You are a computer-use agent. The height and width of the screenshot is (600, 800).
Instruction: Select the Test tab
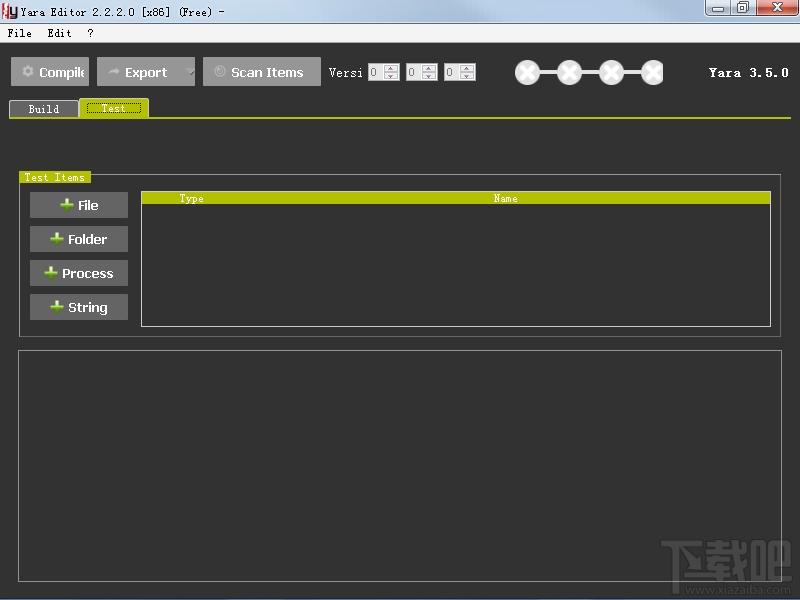pyautogui.click(x=114, y=108)
